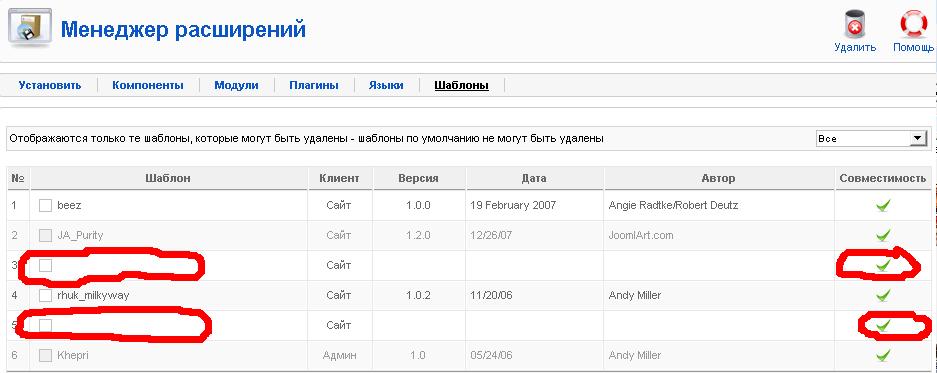Check the unnamed template in row 5

(x=45, y=325)
